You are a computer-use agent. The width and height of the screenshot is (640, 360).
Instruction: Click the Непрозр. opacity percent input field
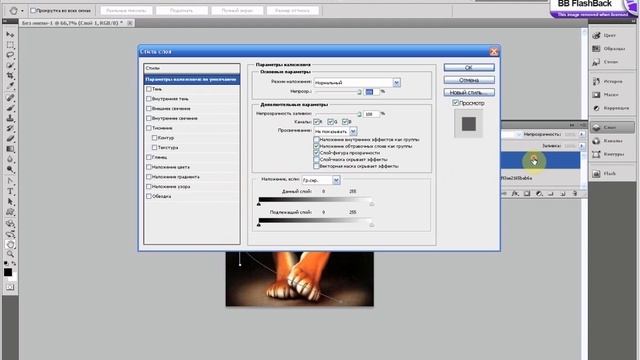[x=371, y=92]
